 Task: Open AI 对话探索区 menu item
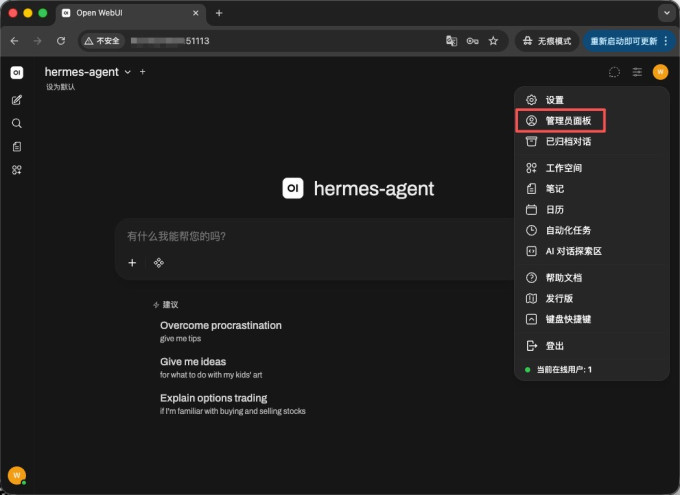pyautogui.click(x=592, y=251)
